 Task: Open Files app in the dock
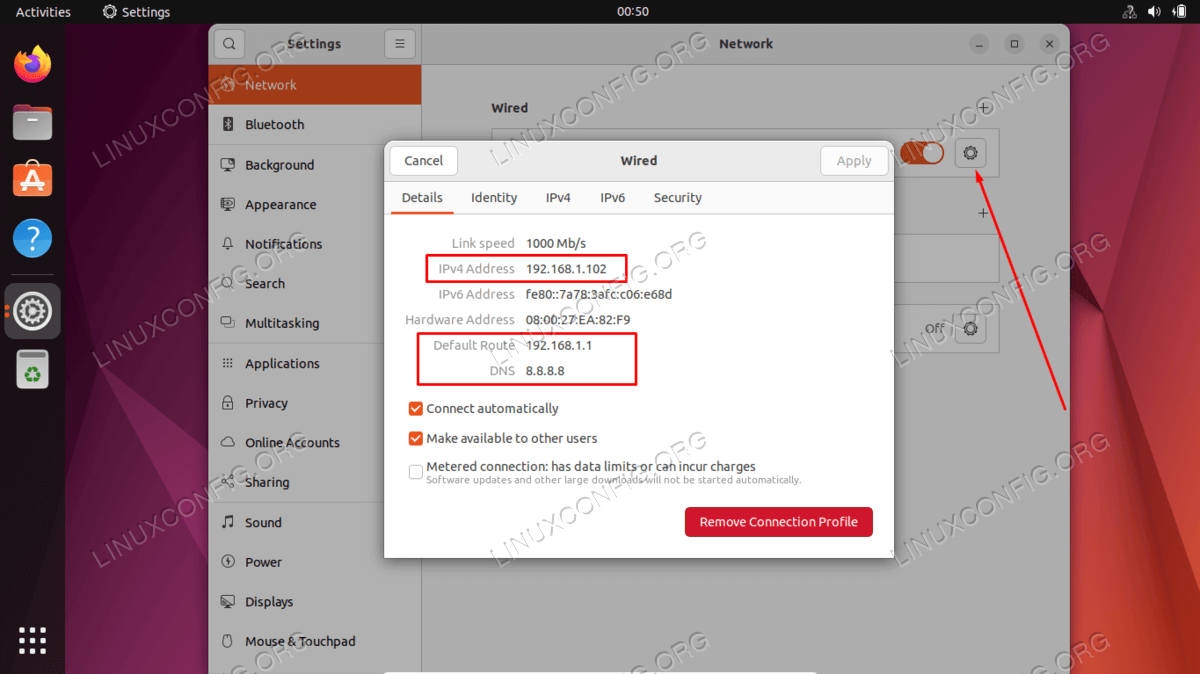33,123
